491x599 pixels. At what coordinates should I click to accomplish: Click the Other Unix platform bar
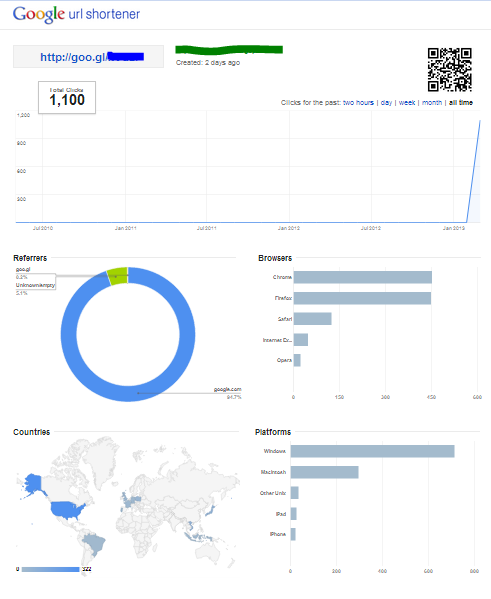[295, 493]
